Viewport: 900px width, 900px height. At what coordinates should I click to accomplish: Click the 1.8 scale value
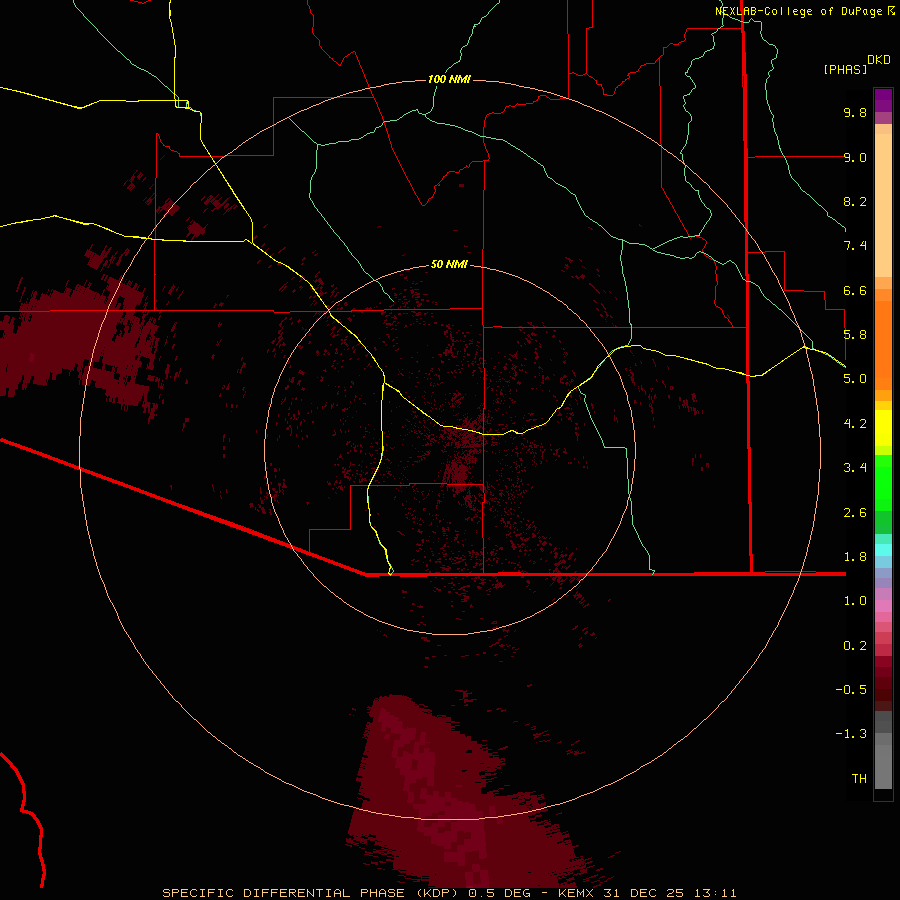pyautogui.click(x=855, y=557)
